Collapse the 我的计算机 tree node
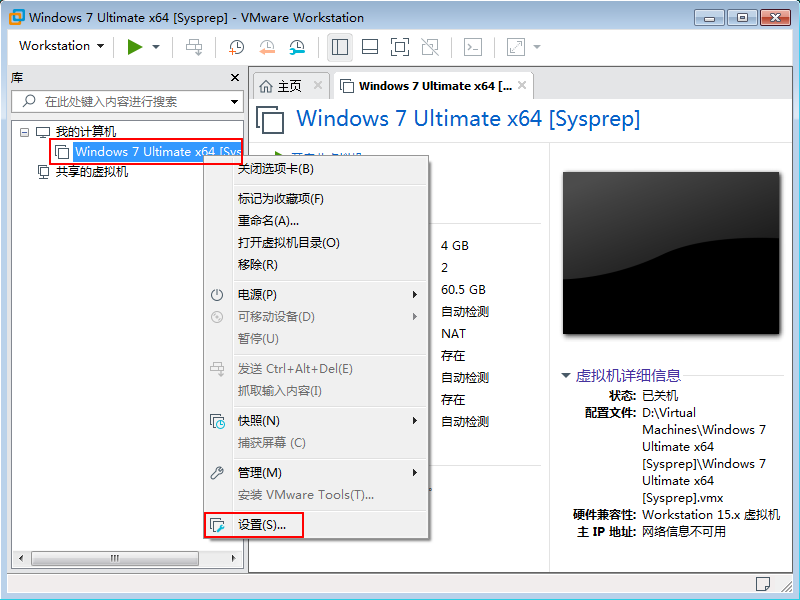Image resolution: width=800 pixels, height=600 pixels. (25, 132)
